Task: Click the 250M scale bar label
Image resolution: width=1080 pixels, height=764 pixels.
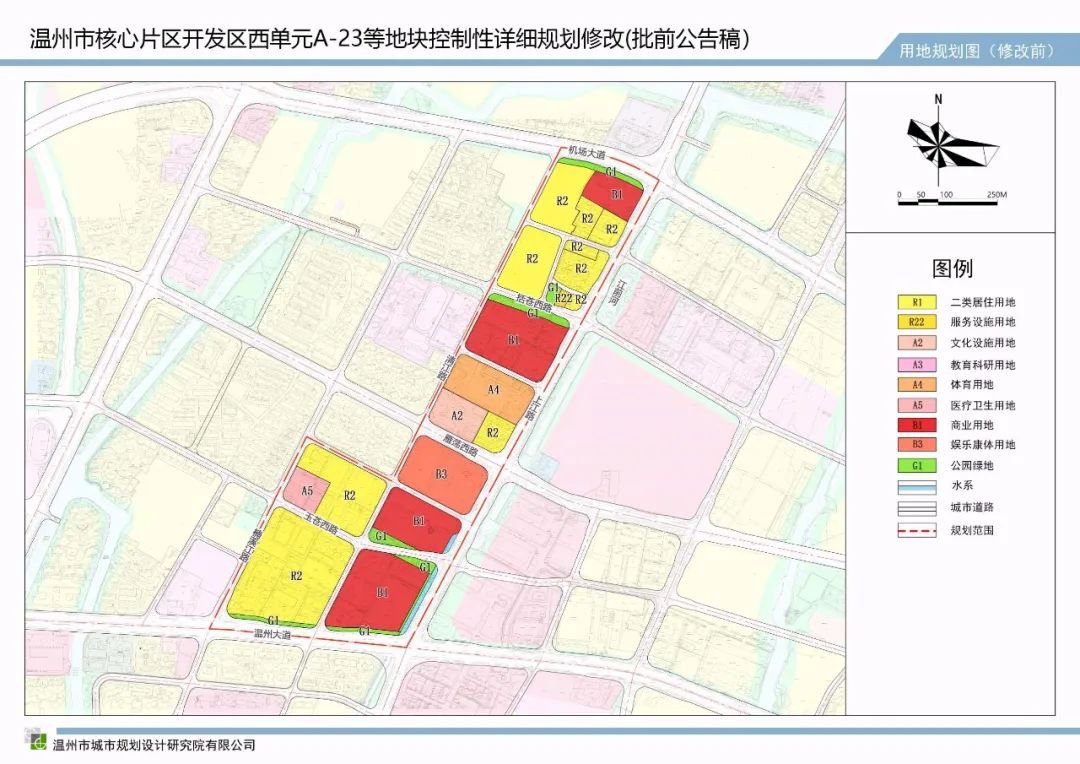Action: (x=997, y=194)
